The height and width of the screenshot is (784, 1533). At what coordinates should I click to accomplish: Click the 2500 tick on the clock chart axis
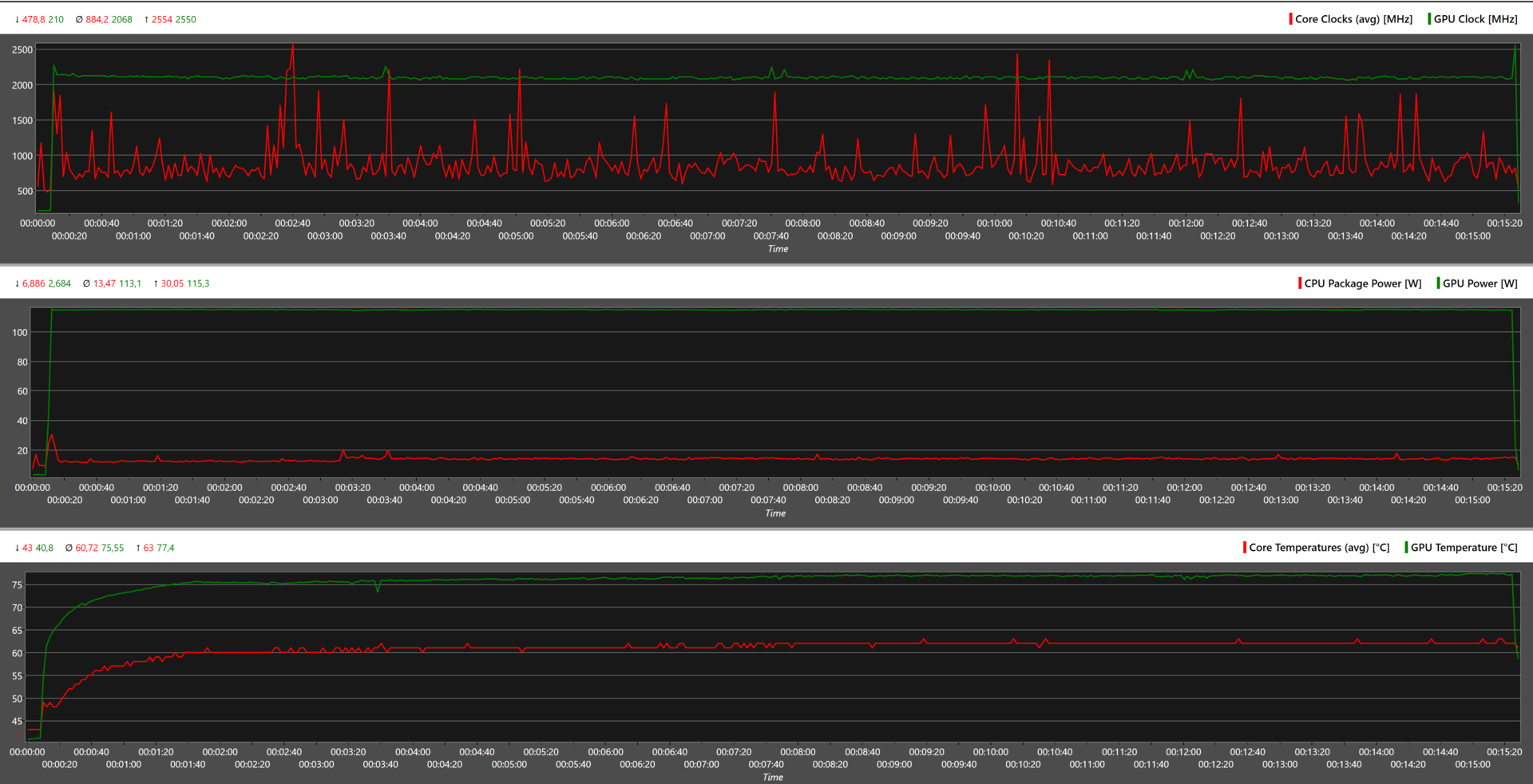(22, 49)
